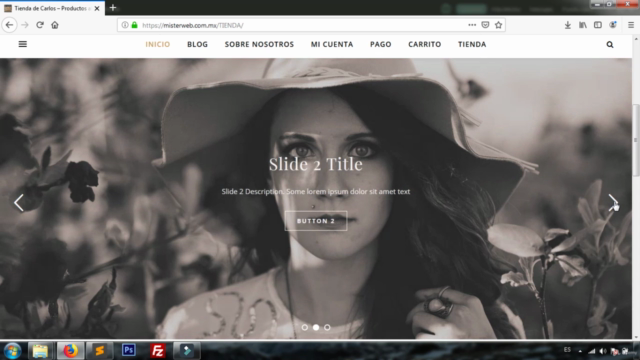Open File Explorer from taskbar

tap(40, 351)
